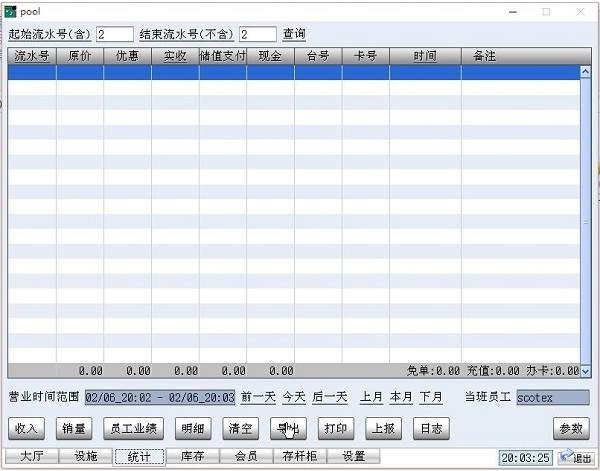Select the highlighted first table row

point(293,72)
